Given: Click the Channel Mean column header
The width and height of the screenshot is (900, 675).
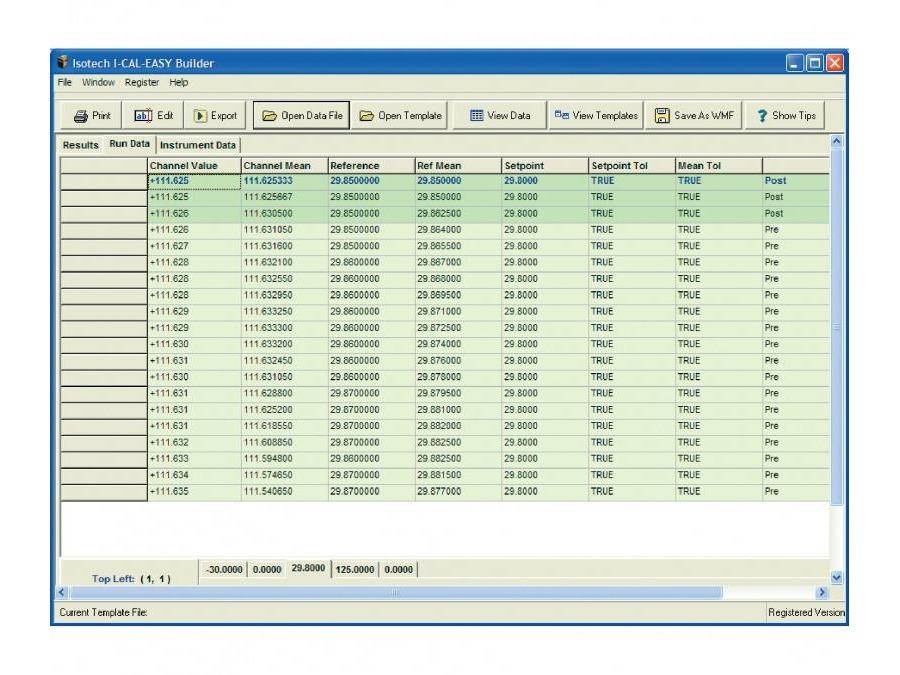Looking at the screenshot, I should tap(285, 165).
